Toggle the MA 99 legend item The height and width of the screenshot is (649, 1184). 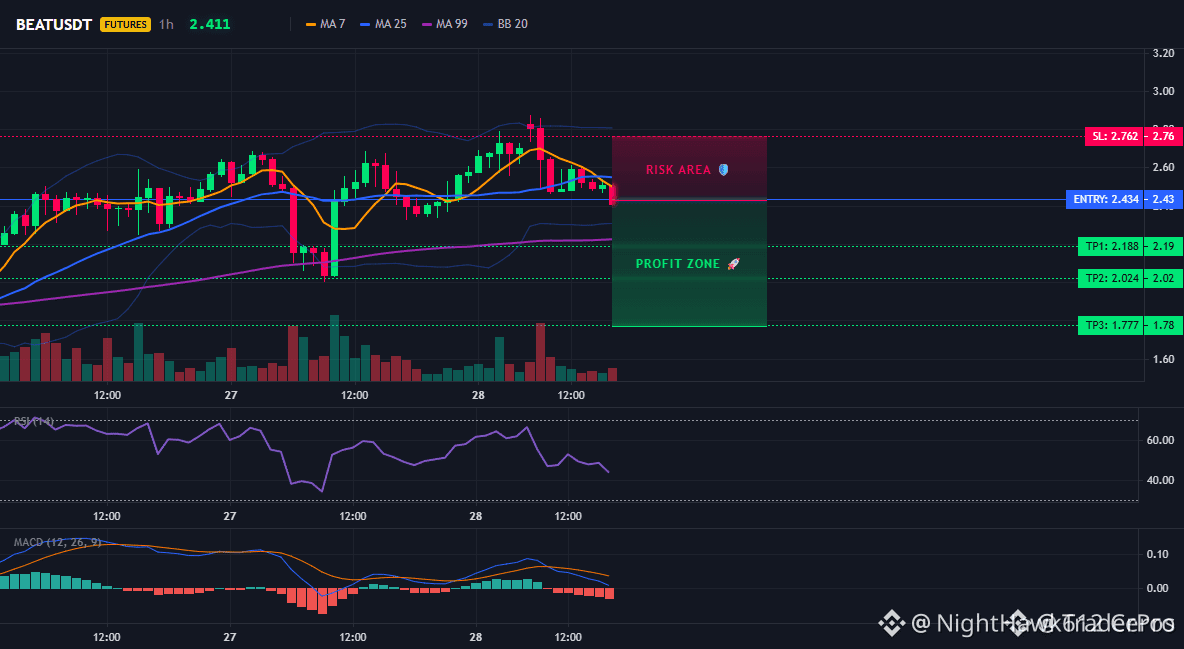click(445, 24)
